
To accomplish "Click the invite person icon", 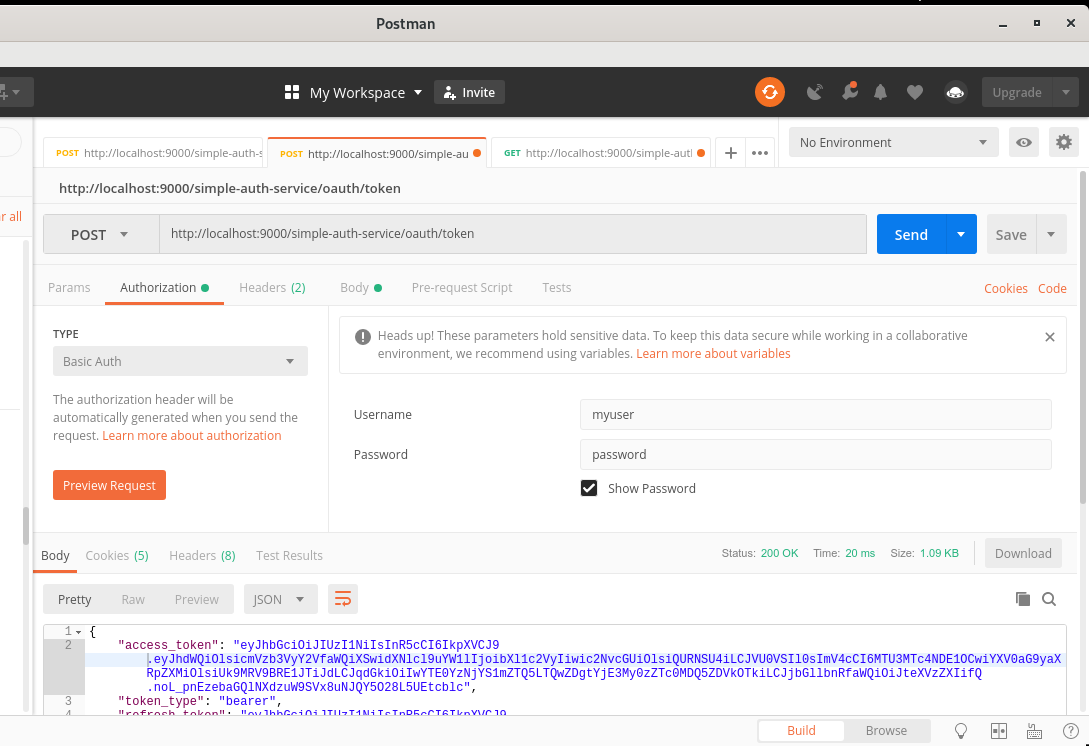I will pos(449,92).
